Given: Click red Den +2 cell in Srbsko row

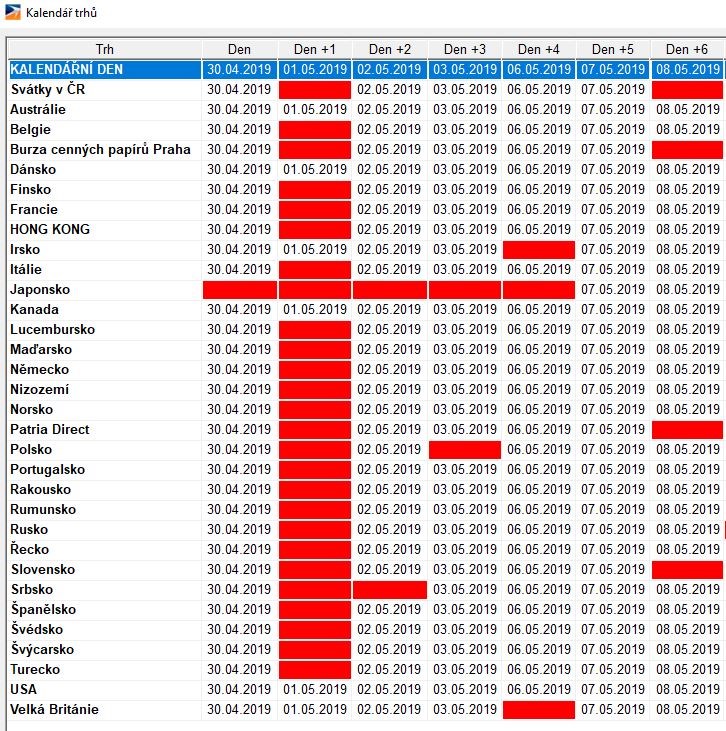Looking at the screenshot, I should click(x=390, y=590).
